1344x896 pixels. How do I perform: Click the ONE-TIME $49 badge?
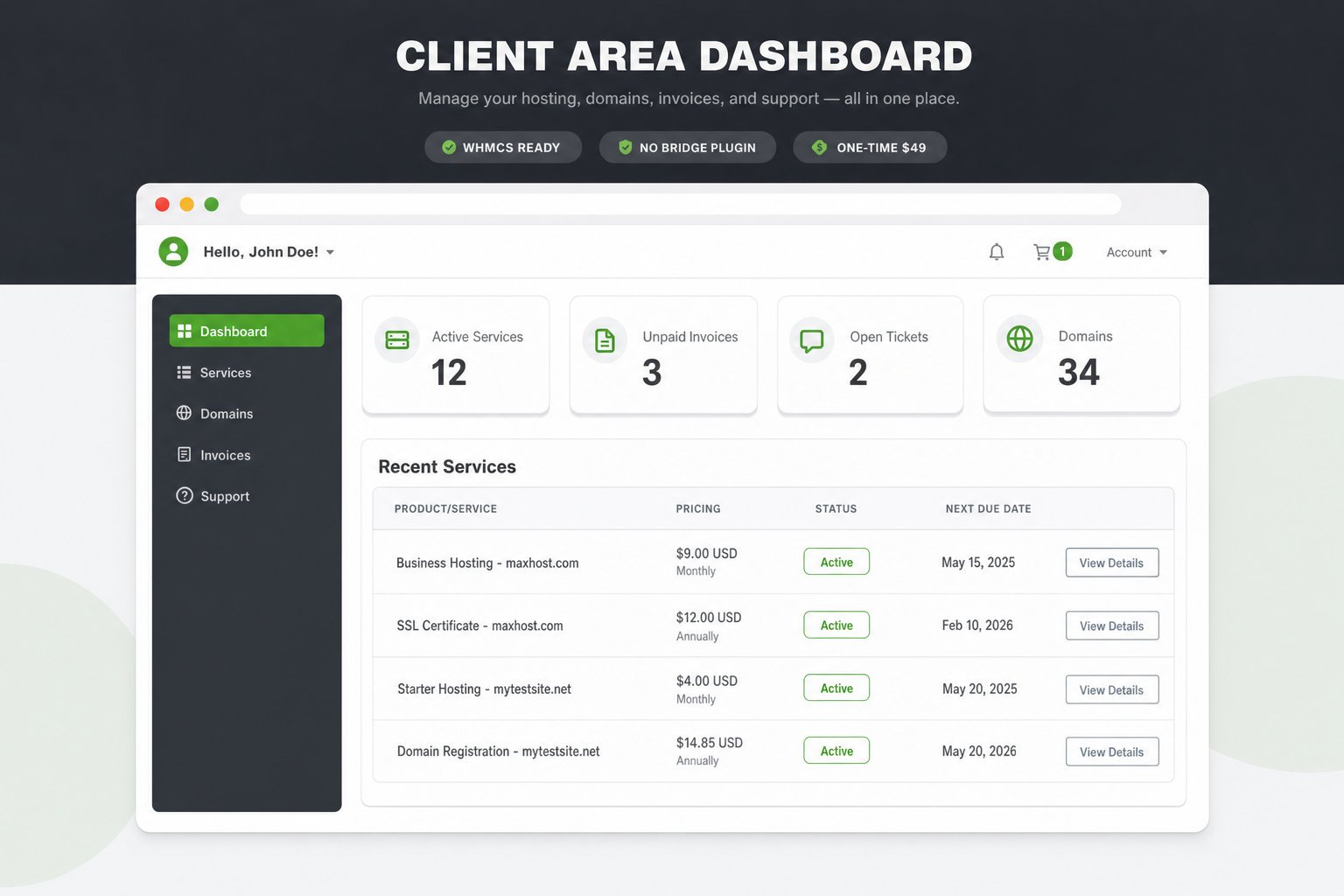tap(870, 147)
